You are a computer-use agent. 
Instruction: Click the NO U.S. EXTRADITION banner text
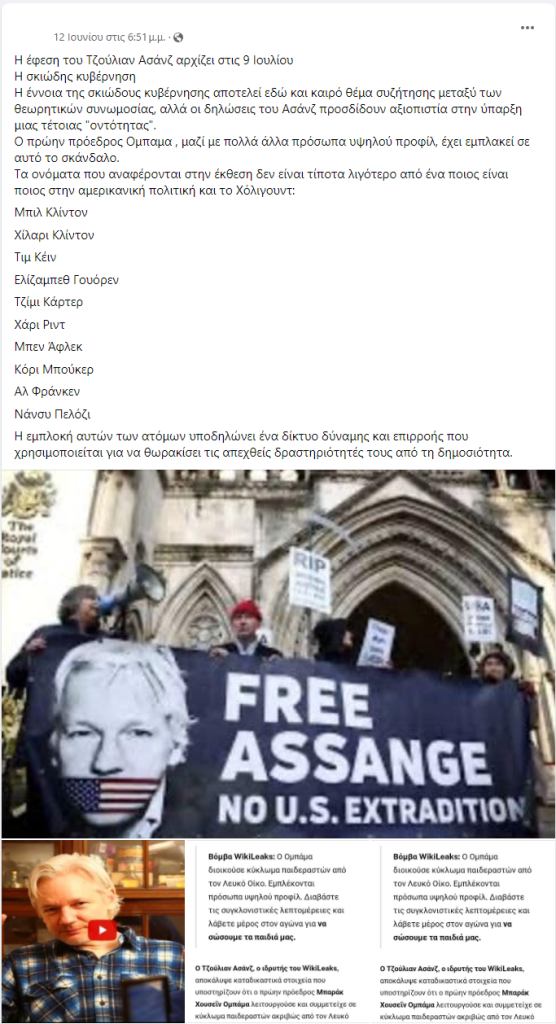point(371,808)
